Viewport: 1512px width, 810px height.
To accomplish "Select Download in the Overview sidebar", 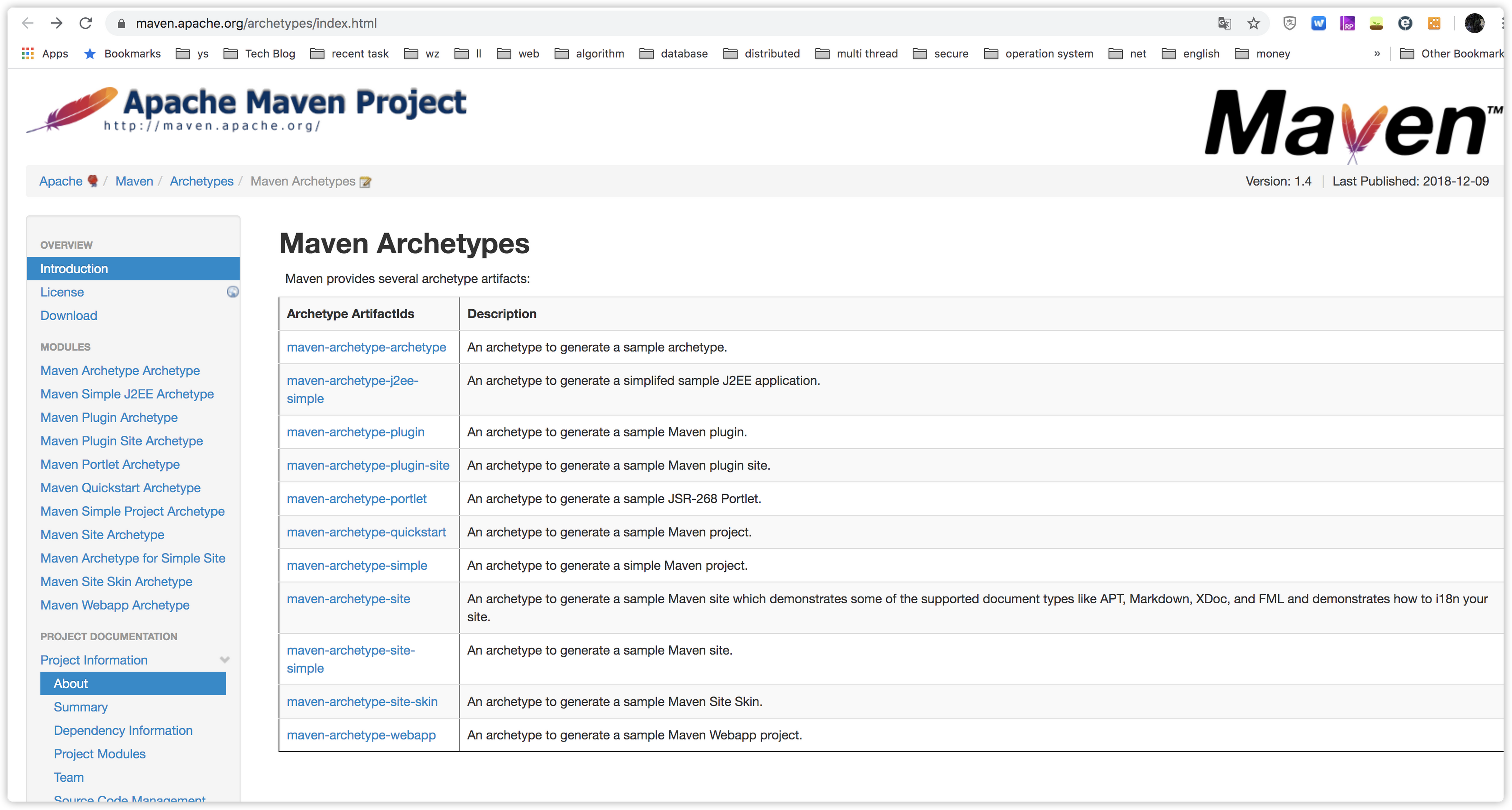I will (x=68, y=316).
